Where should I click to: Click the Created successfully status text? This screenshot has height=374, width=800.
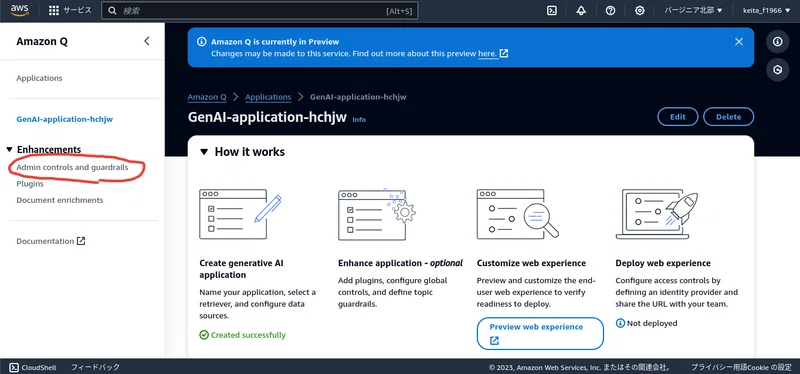tap(248, 335)
